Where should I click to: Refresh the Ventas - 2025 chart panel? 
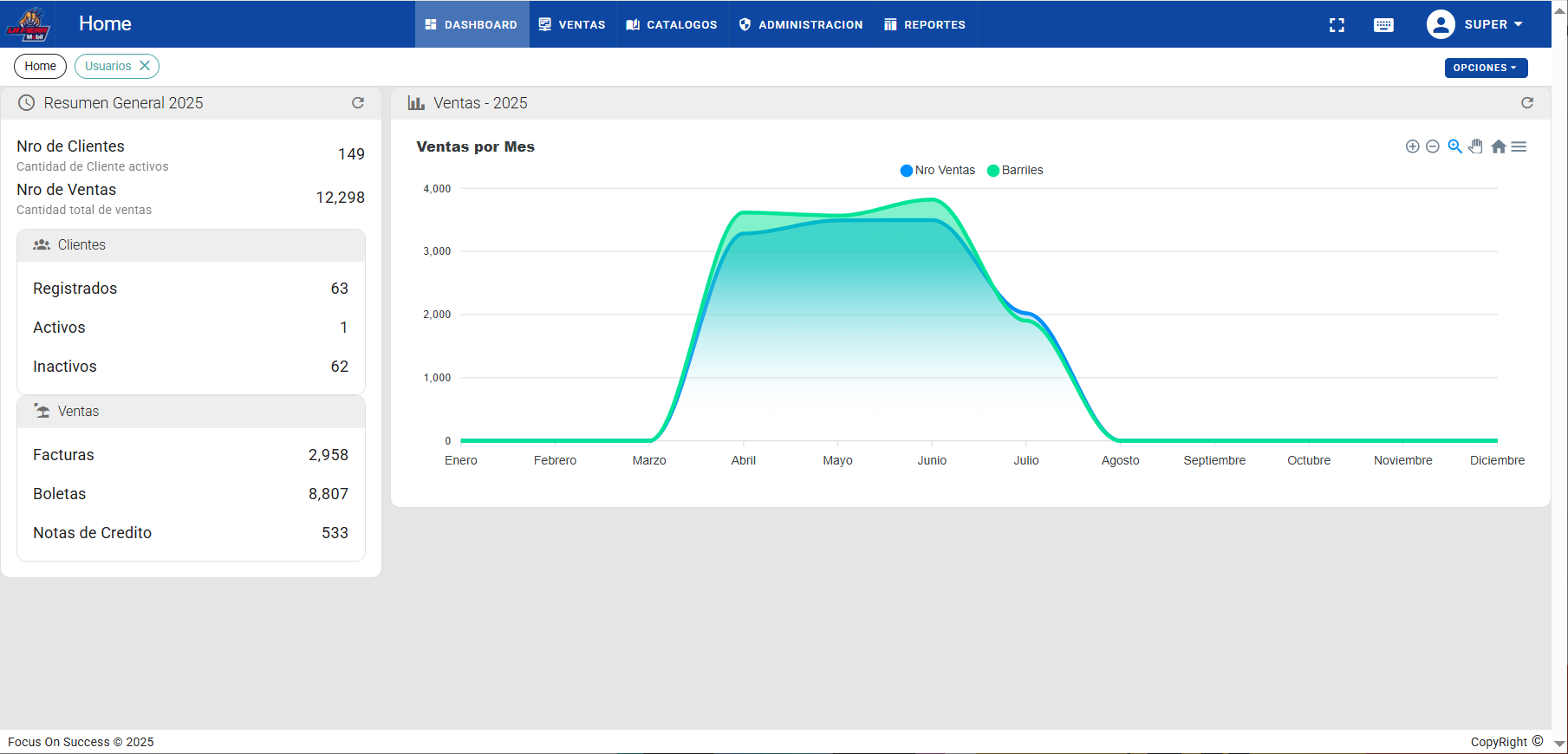1527,103
